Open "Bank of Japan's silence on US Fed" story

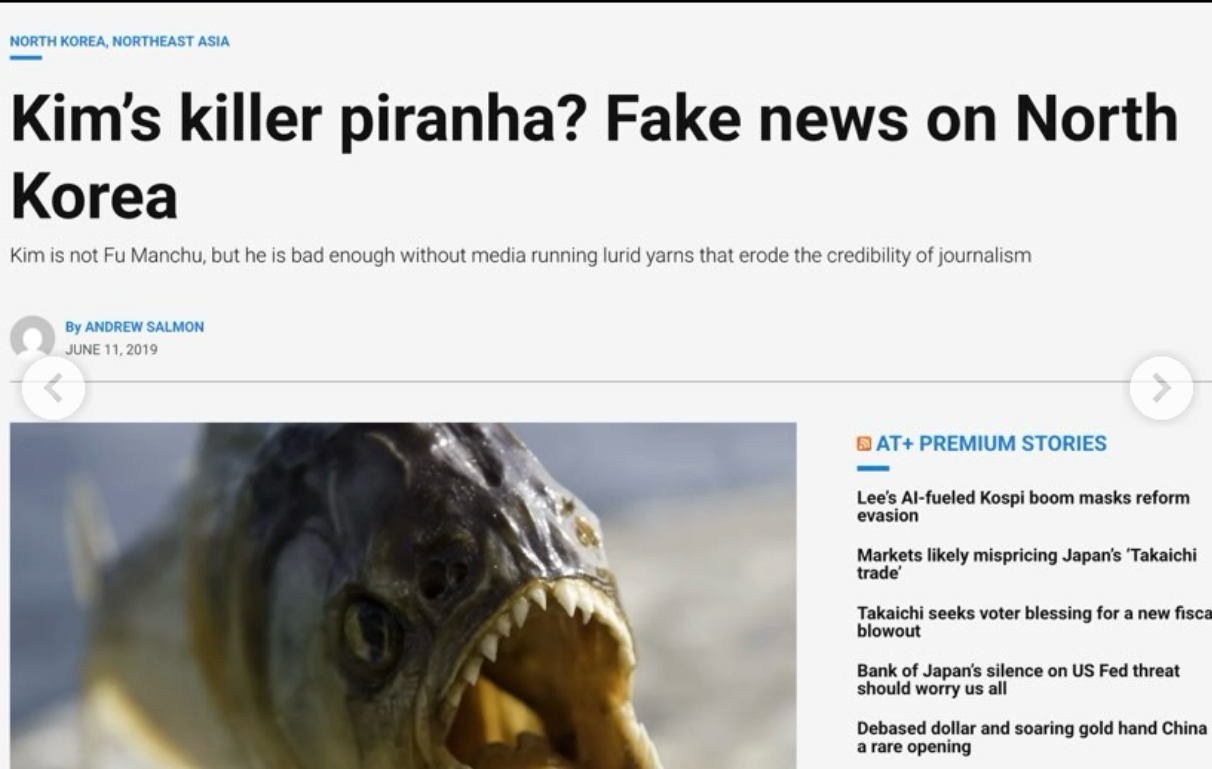pos(1018,679)
